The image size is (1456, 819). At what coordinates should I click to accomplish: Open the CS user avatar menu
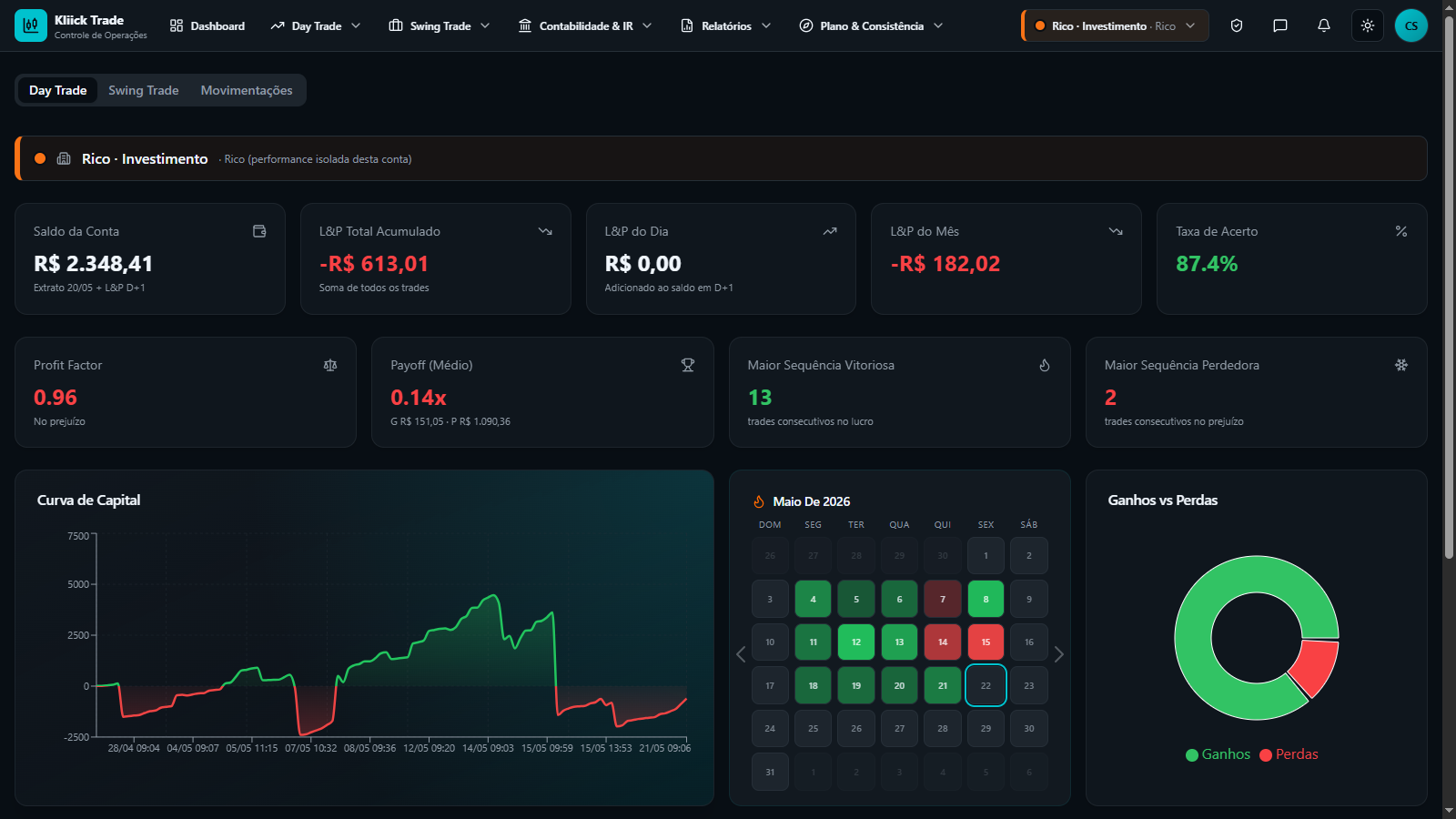tap(1411, 25)
